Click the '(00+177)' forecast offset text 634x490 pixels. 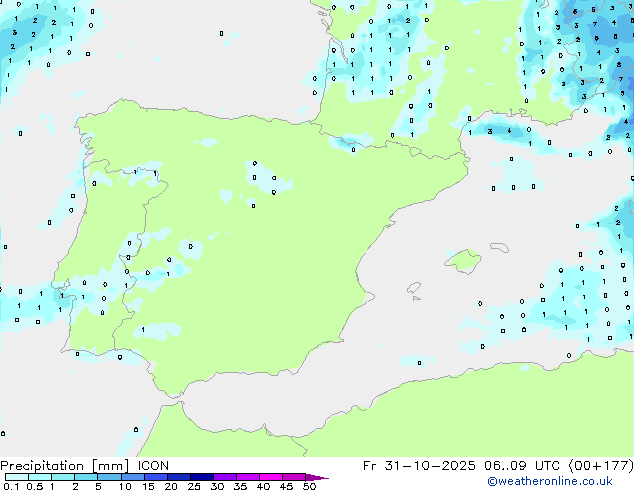coord(601,466)
